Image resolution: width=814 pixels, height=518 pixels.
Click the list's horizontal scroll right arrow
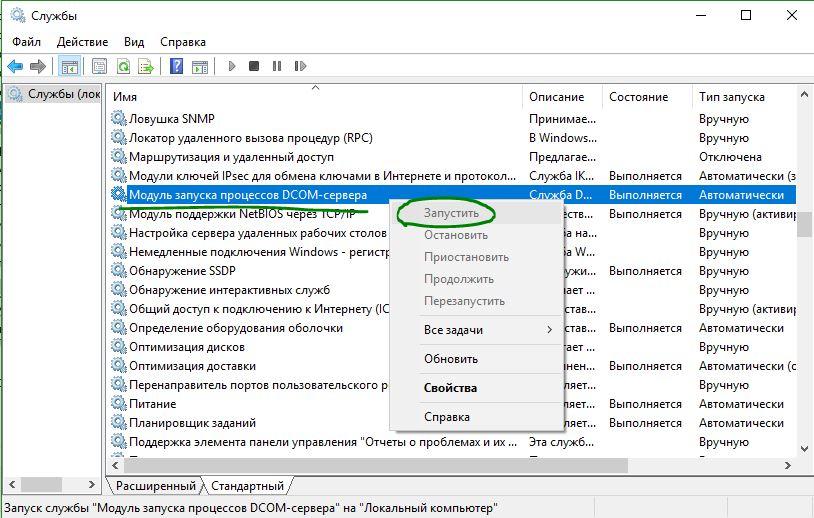(x=788, y=465)
